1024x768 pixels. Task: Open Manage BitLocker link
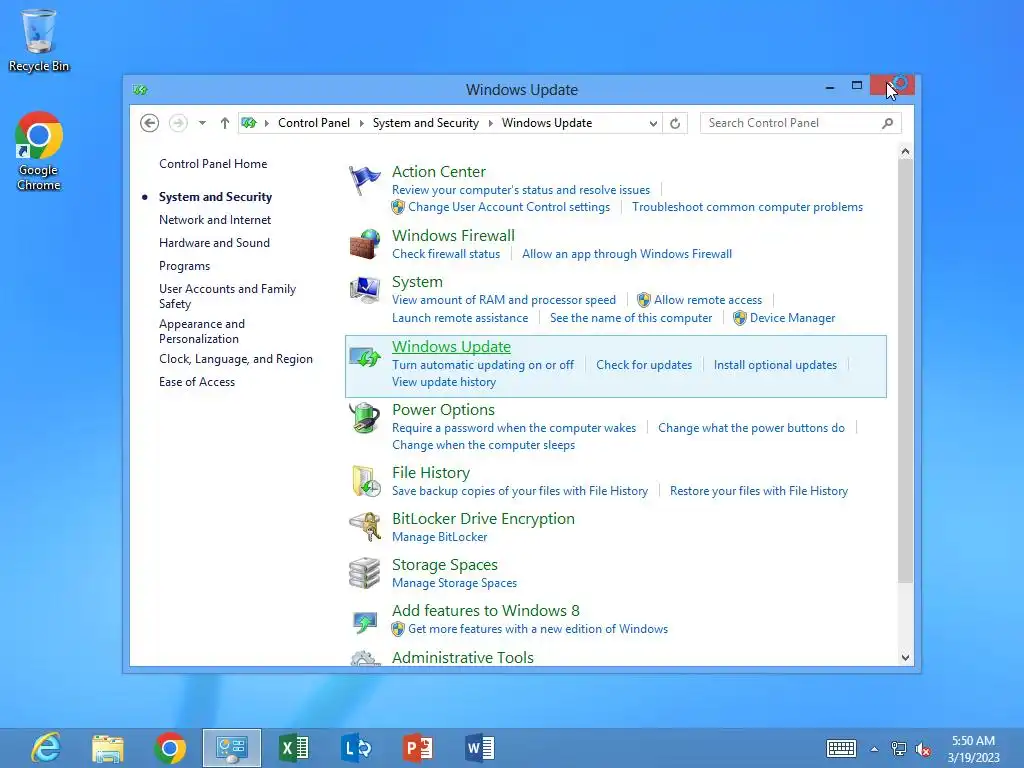point(440,537)
